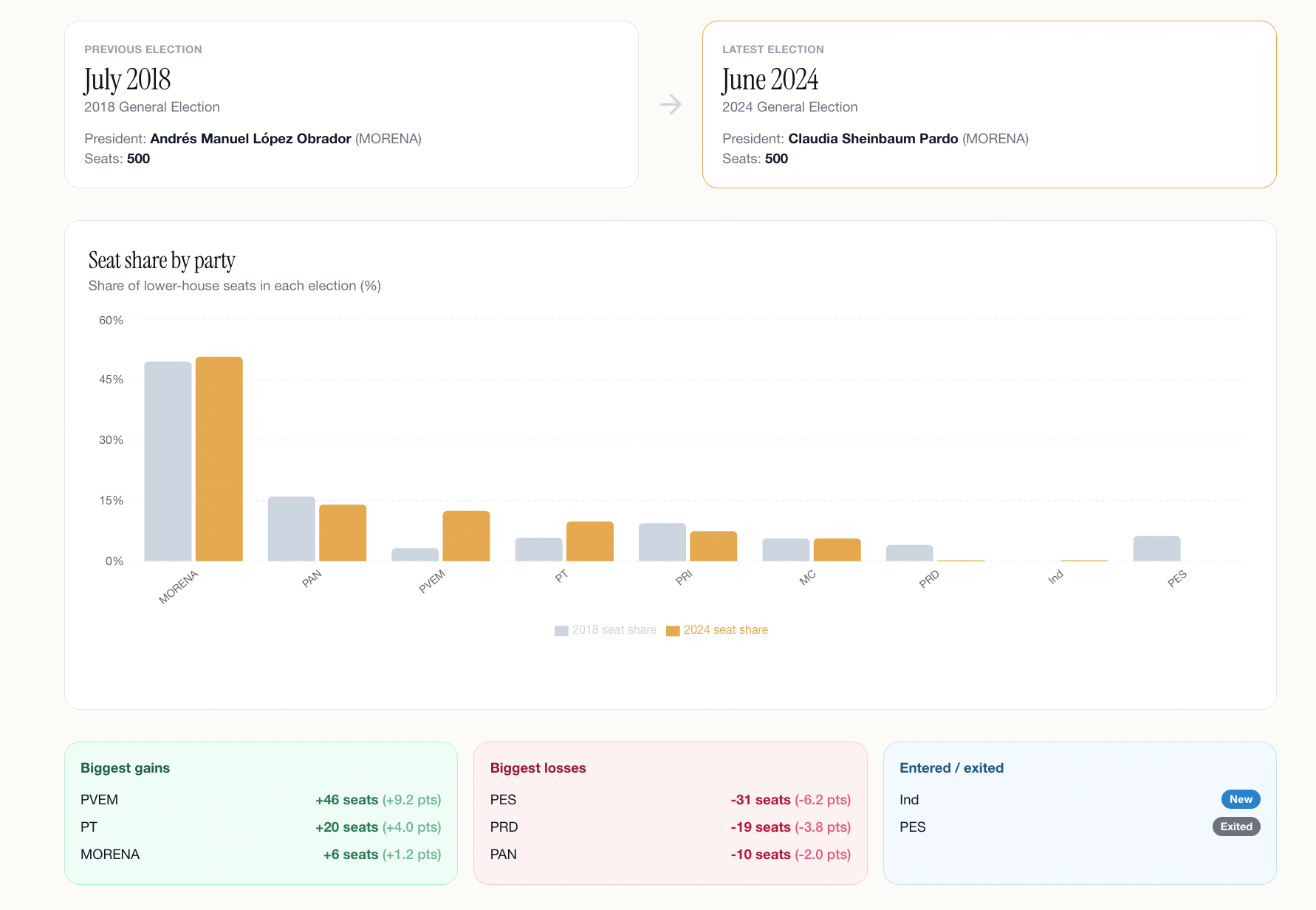Click the "Seat share by party" chart title
The image size is (1316, 910).
coord(162,261)
